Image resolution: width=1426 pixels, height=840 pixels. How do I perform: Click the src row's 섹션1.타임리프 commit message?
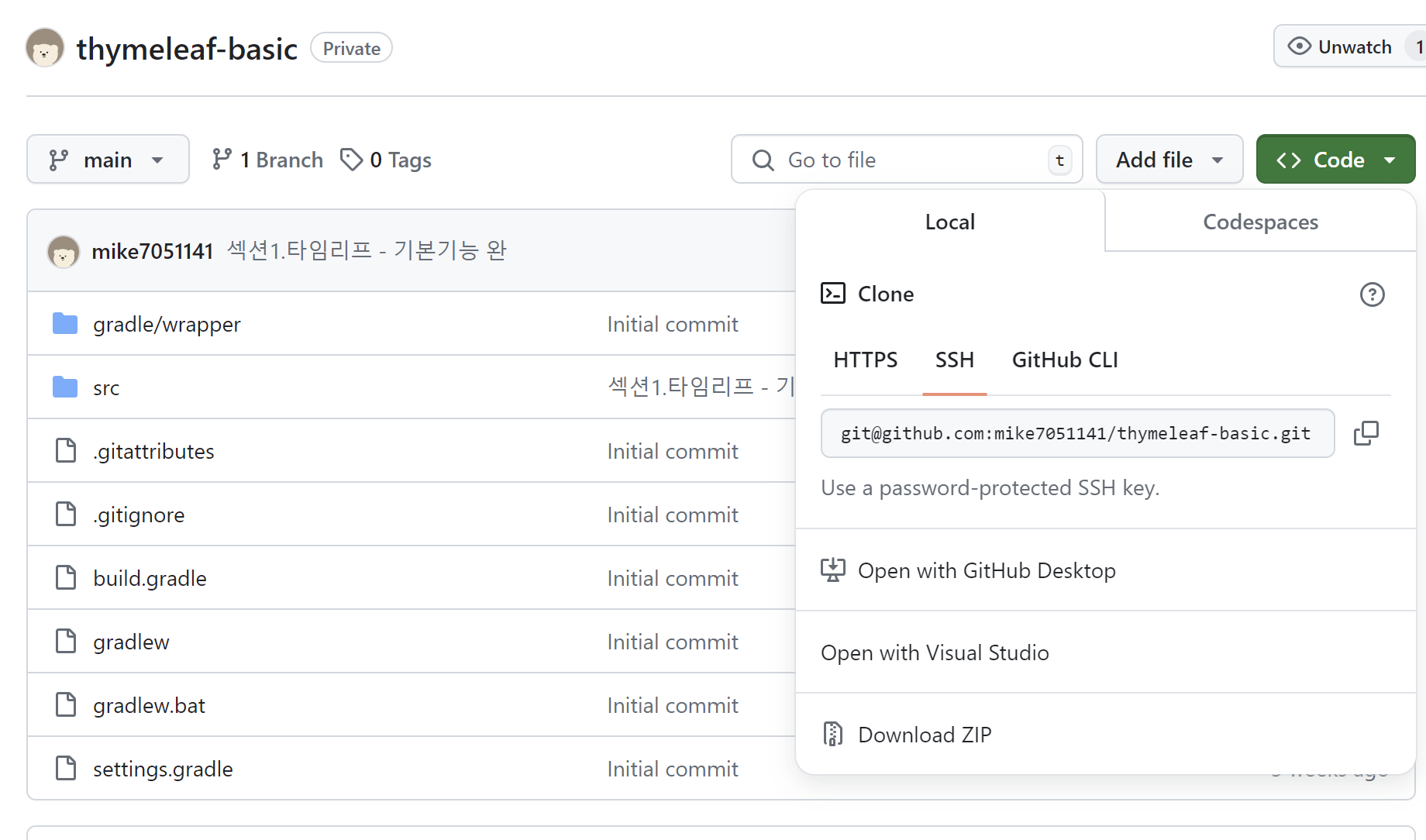pos(701,386)
